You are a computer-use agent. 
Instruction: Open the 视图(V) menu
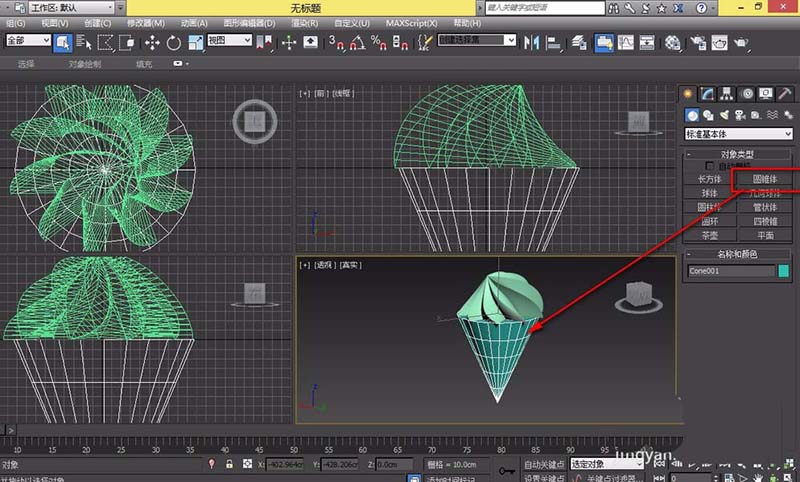(55, 23)
